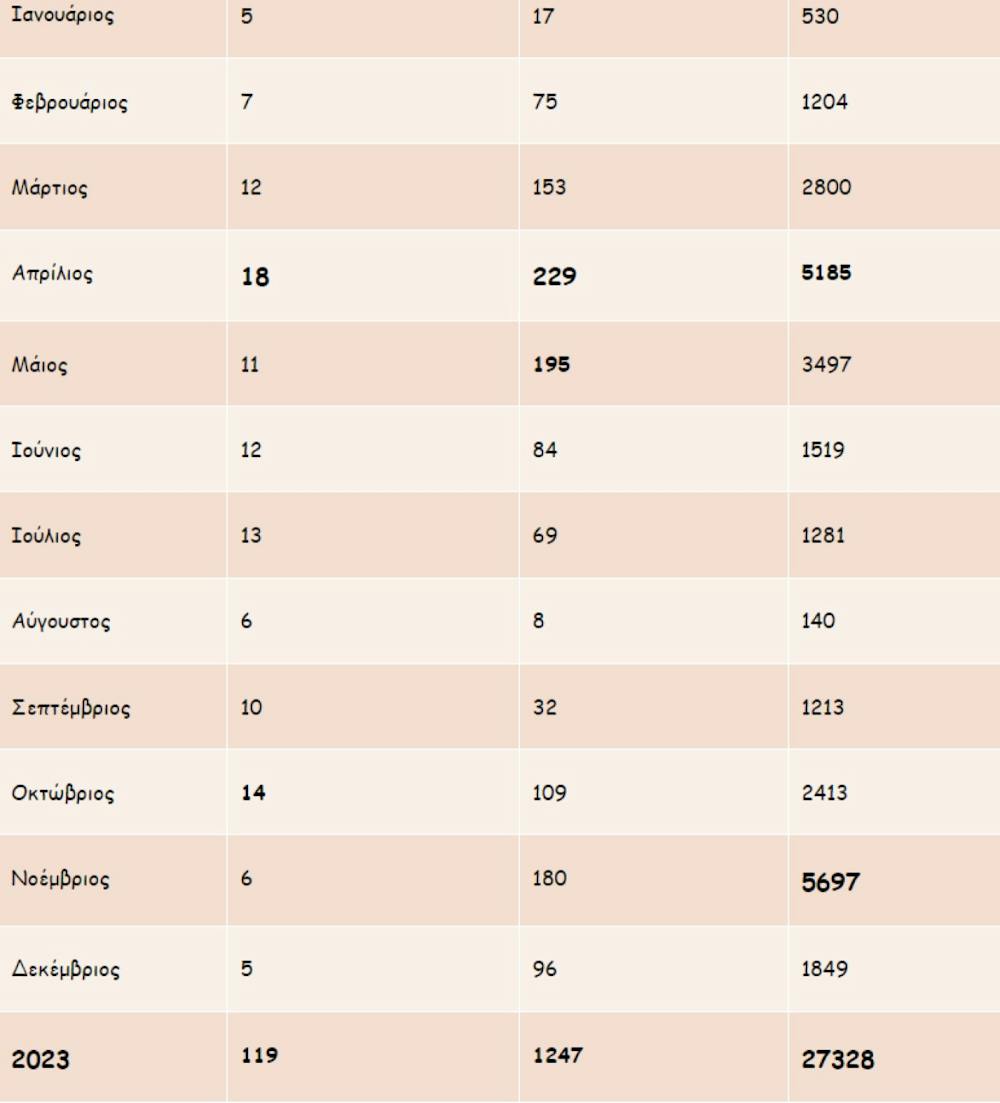Click the bold 229 value
This screenshot has height=1103, width=1000.
(554, 276)
